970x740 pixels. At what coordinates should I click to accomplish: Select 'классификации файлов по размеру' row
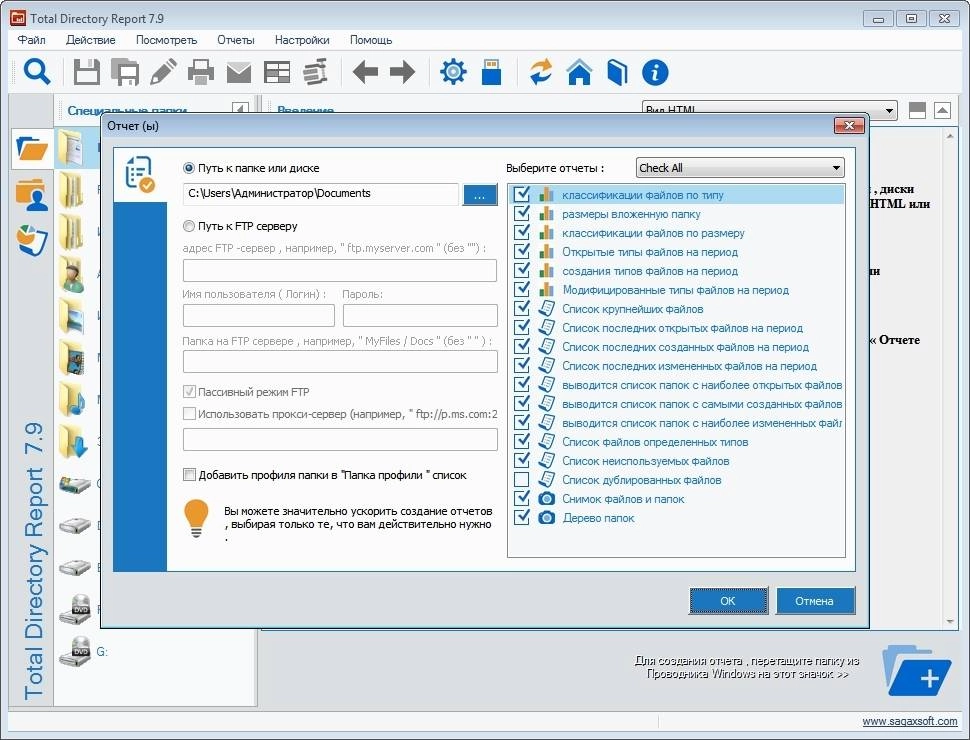677,233
